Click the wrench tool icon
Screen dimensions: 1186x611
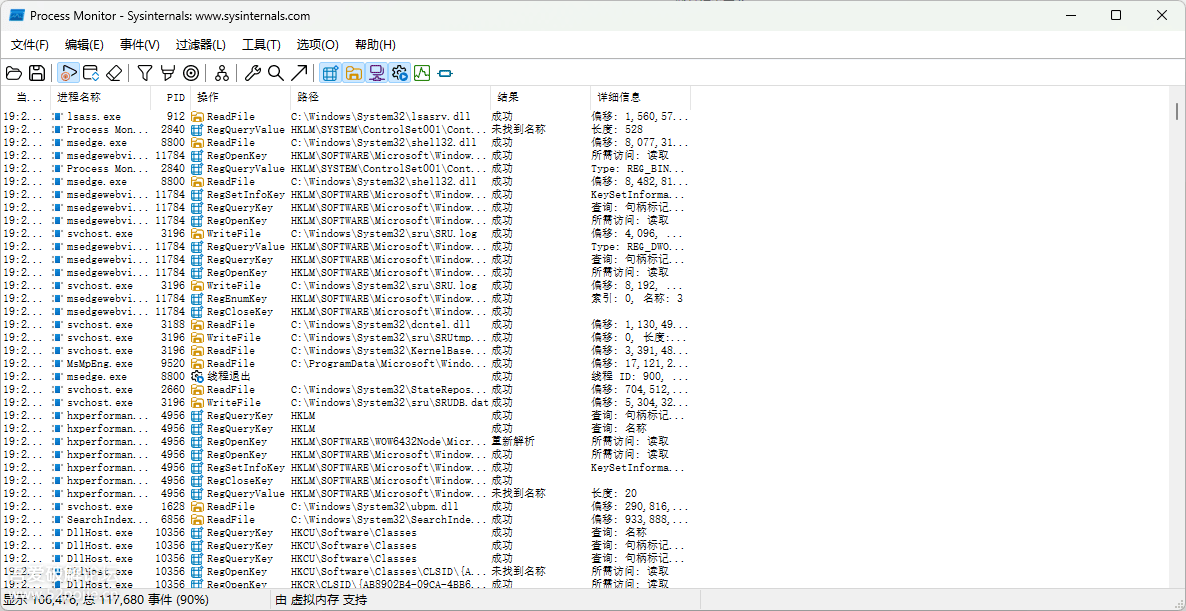pyautogui.click(x=253, y=73)
